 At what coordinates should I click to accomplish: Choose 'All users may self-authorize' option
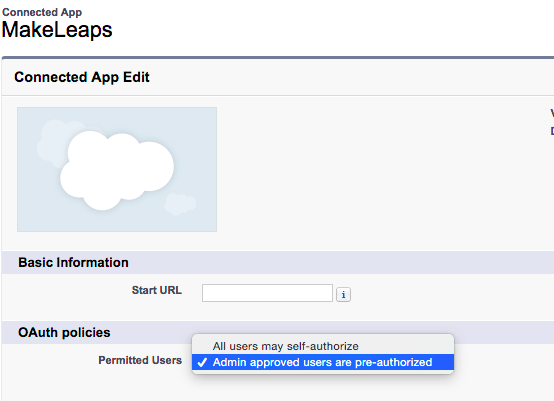[323, 346]
